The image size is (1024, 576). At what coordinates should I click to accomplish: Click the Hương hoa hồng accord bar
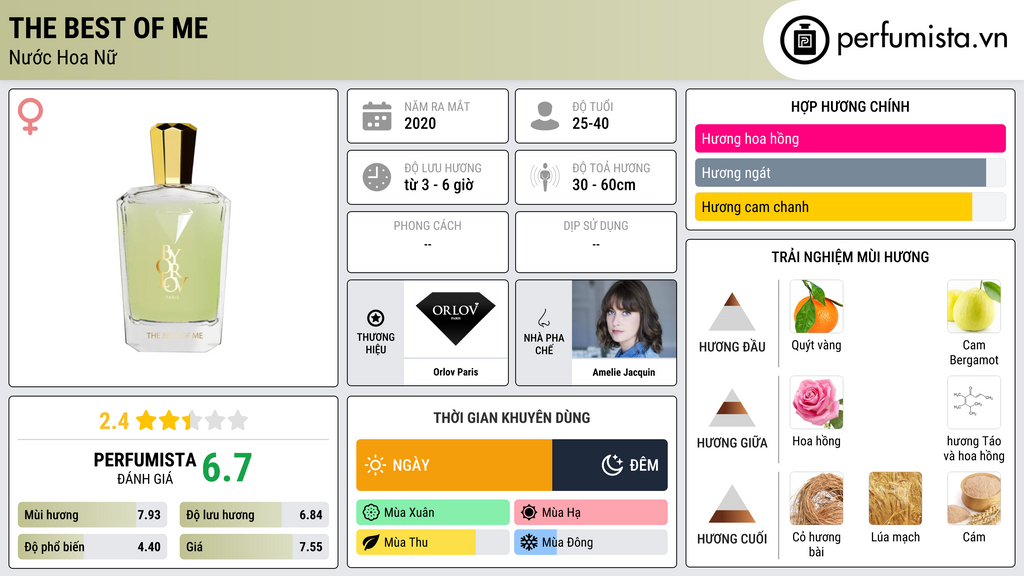pyautogui.click(x=850, y=138)
